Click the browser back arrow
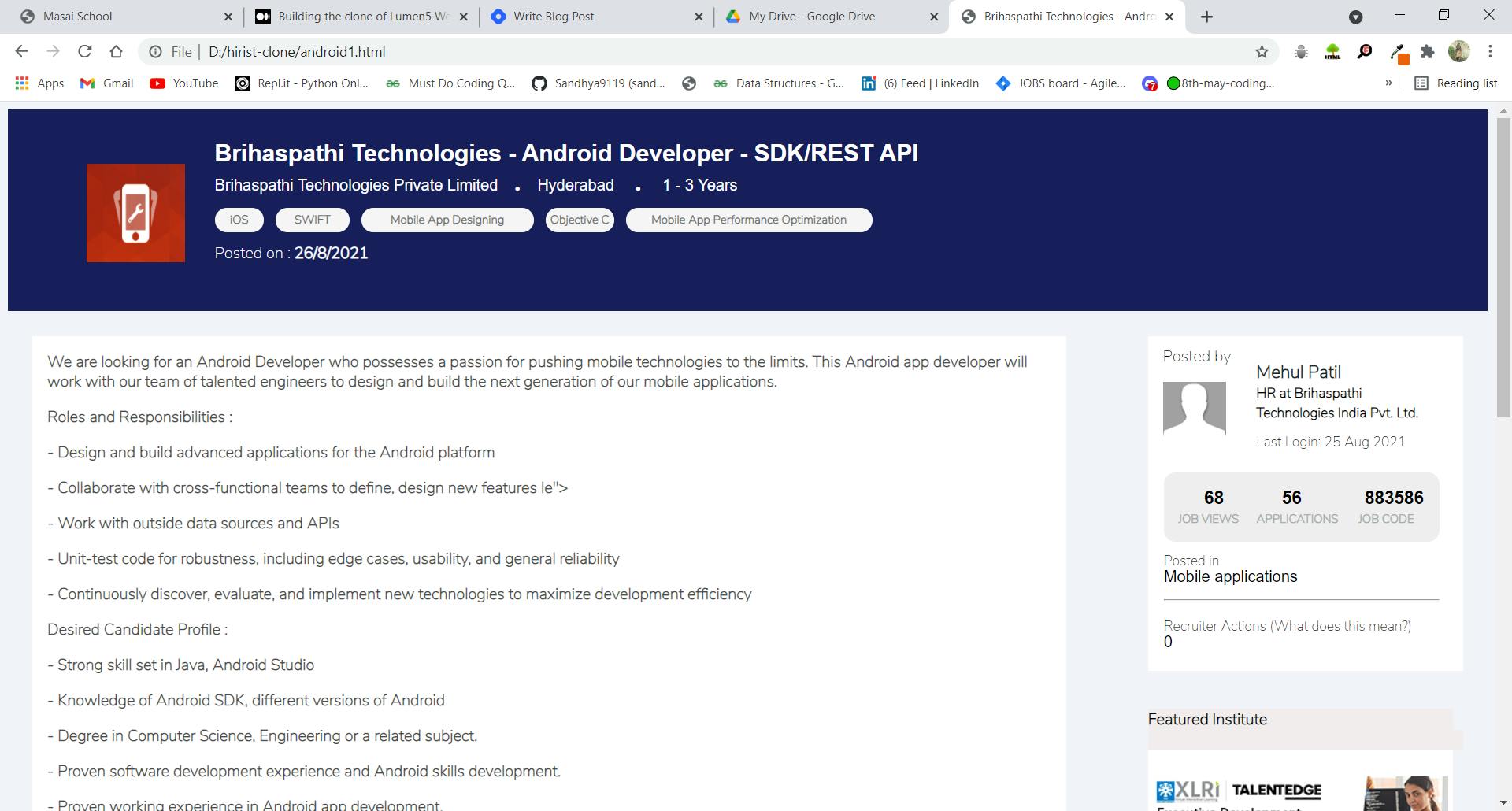Viewport: 1512px width, 811px height. [21, 51]
